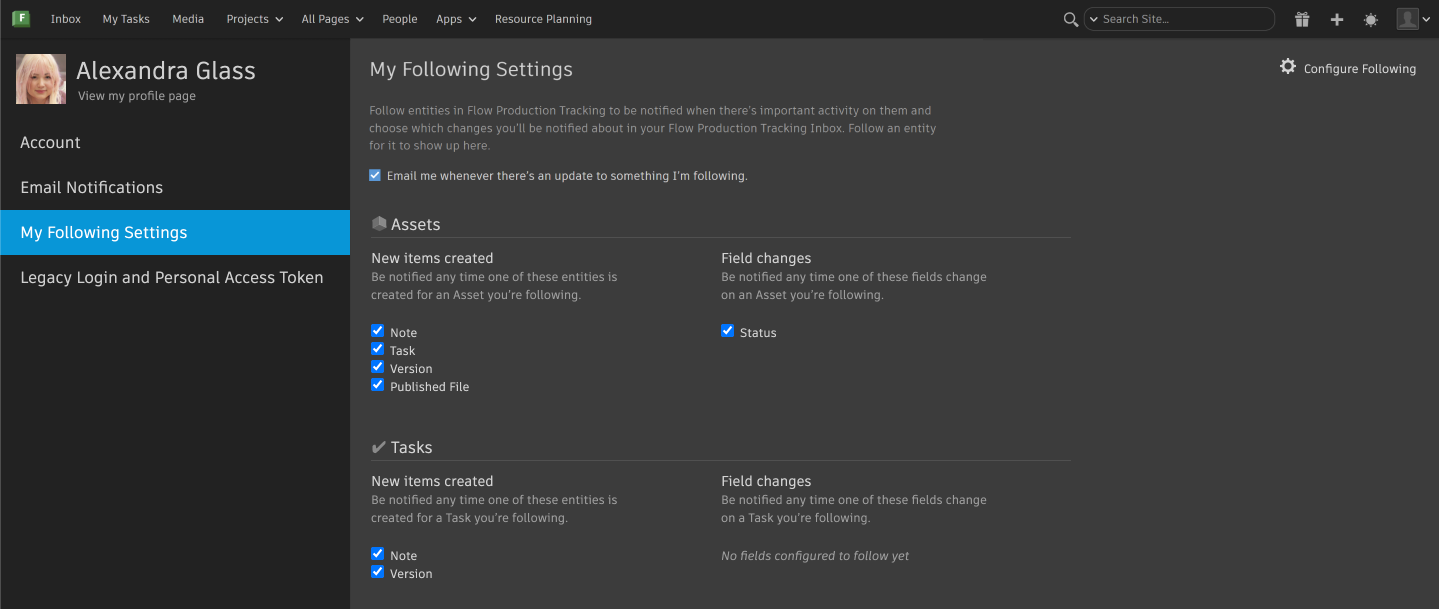Open the Inbox page

(x=66, y=19)
